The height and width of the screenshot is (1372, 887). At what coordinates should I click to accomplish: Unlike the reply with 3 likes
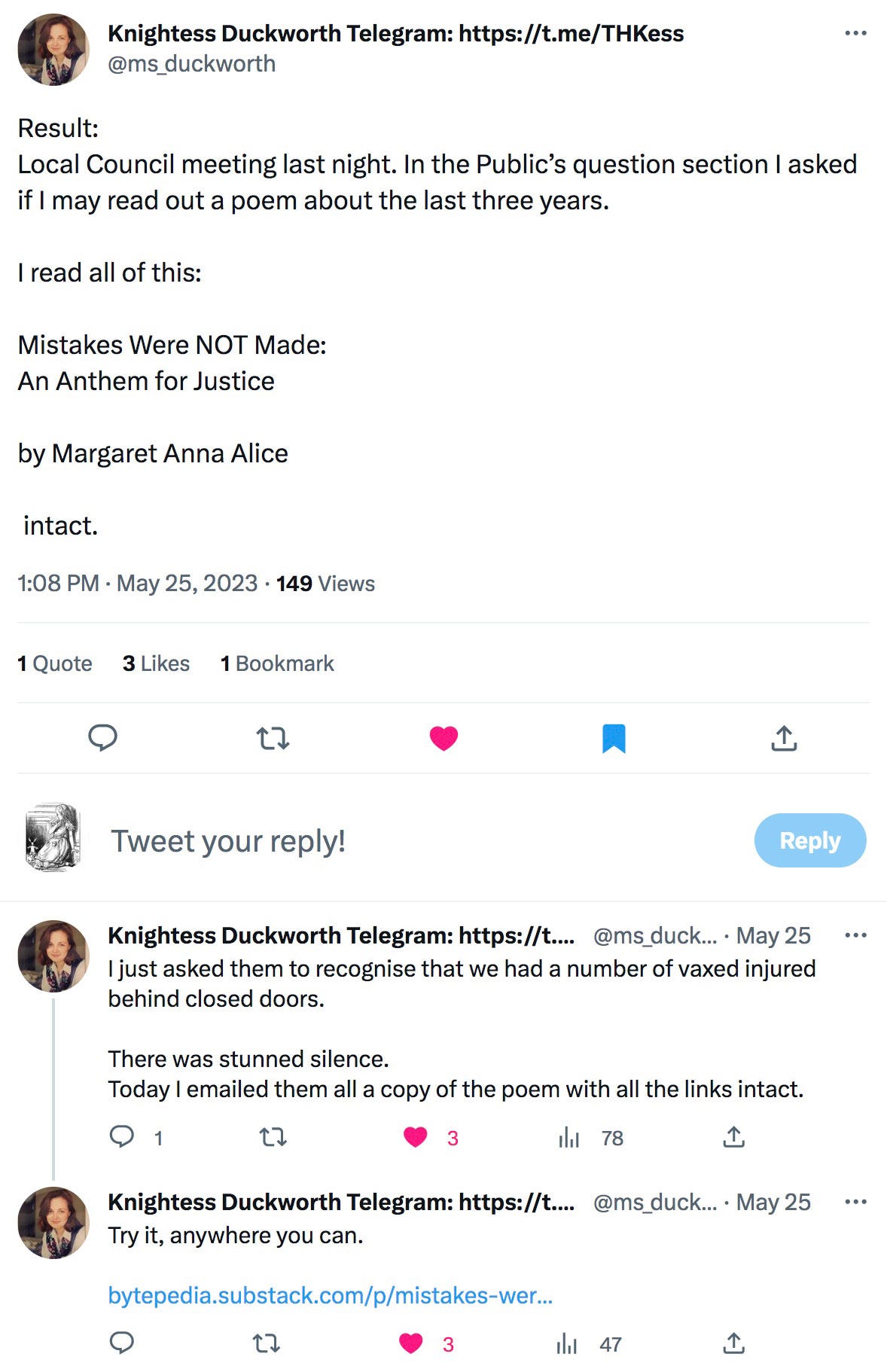click(415, 1139)
